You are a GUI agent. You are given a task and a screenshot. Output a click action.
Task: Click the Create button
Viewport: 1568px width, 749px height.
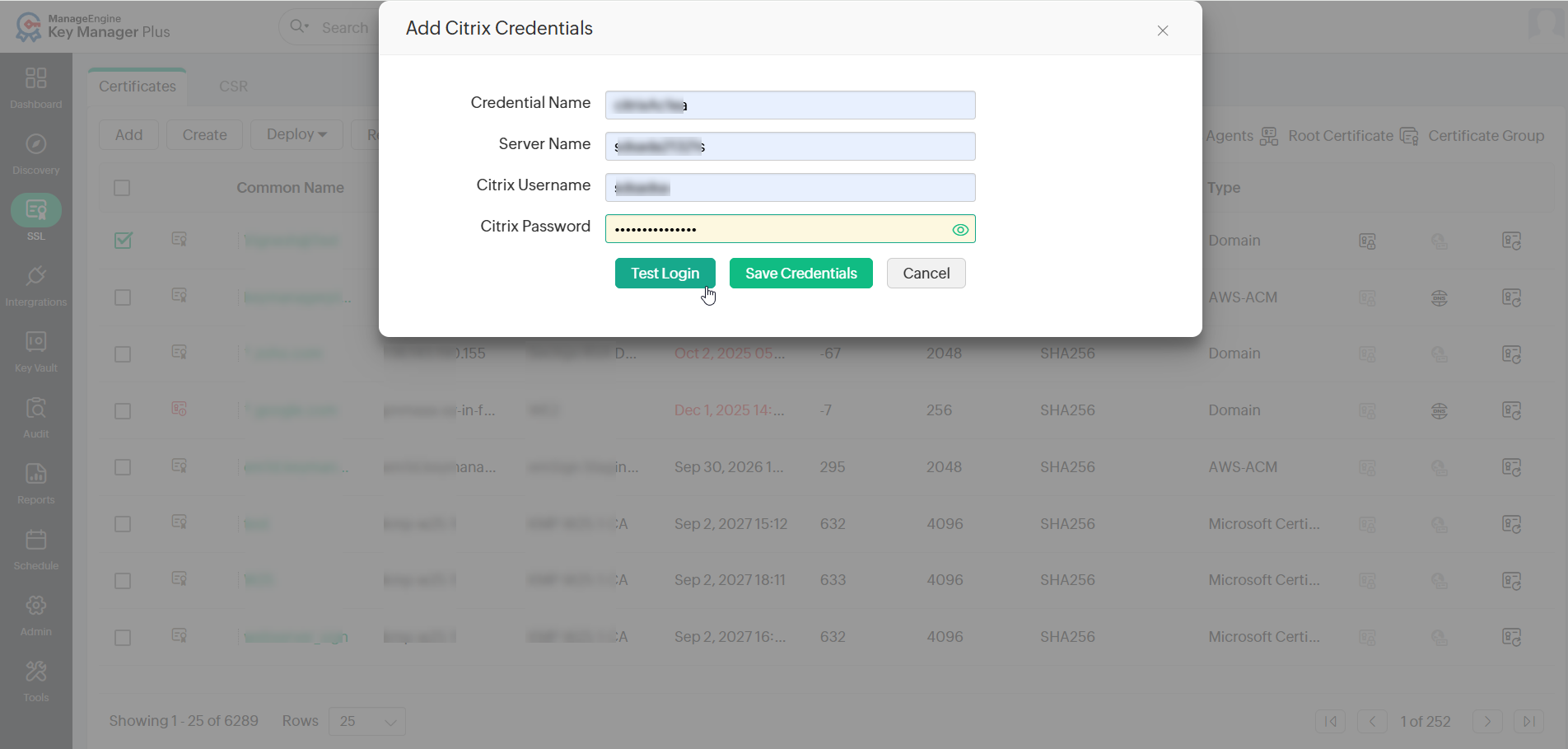click(x=205, y=135)
